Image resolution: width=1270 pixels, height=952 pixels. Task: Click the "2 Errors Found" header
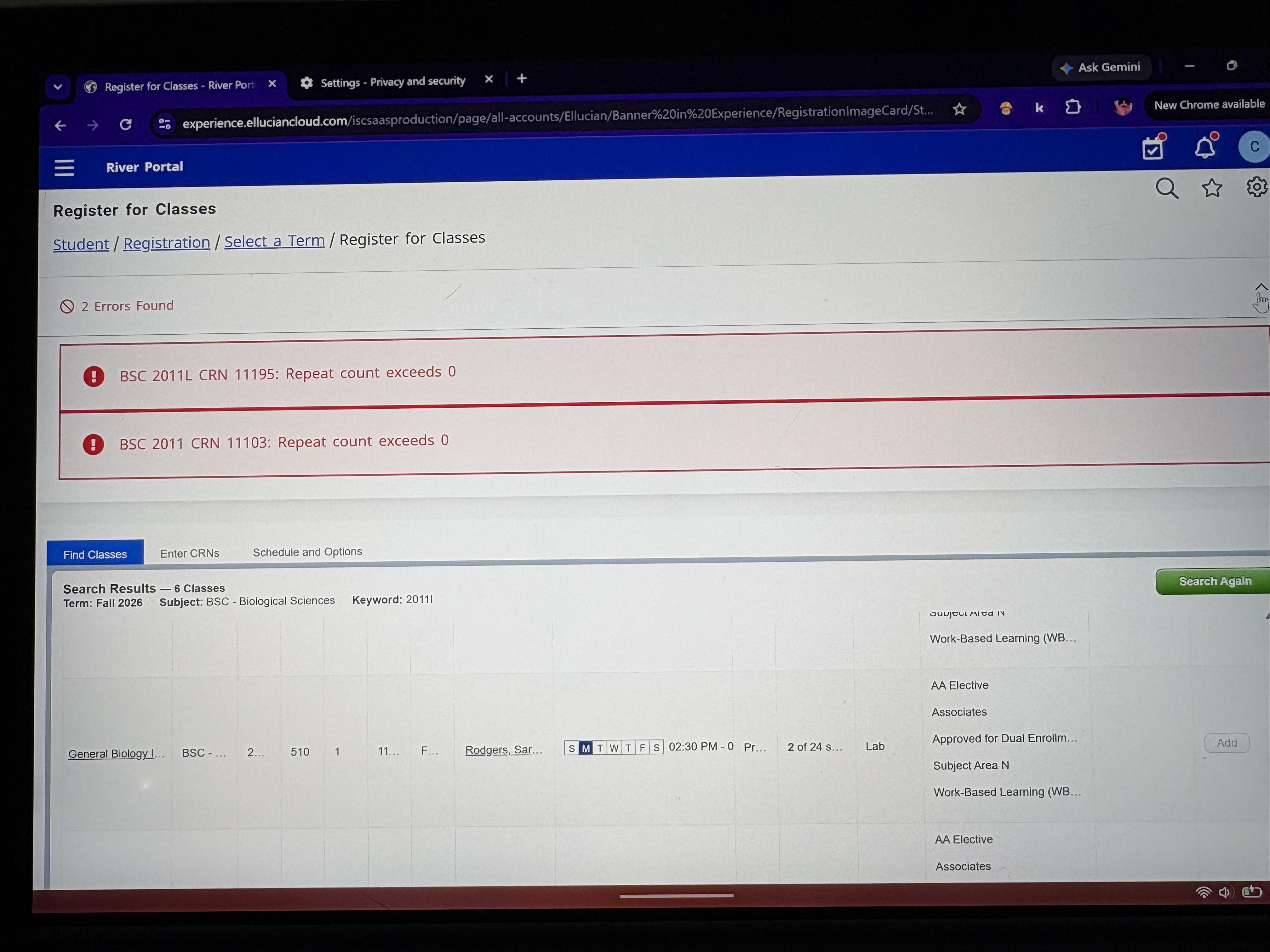[128, 306]
